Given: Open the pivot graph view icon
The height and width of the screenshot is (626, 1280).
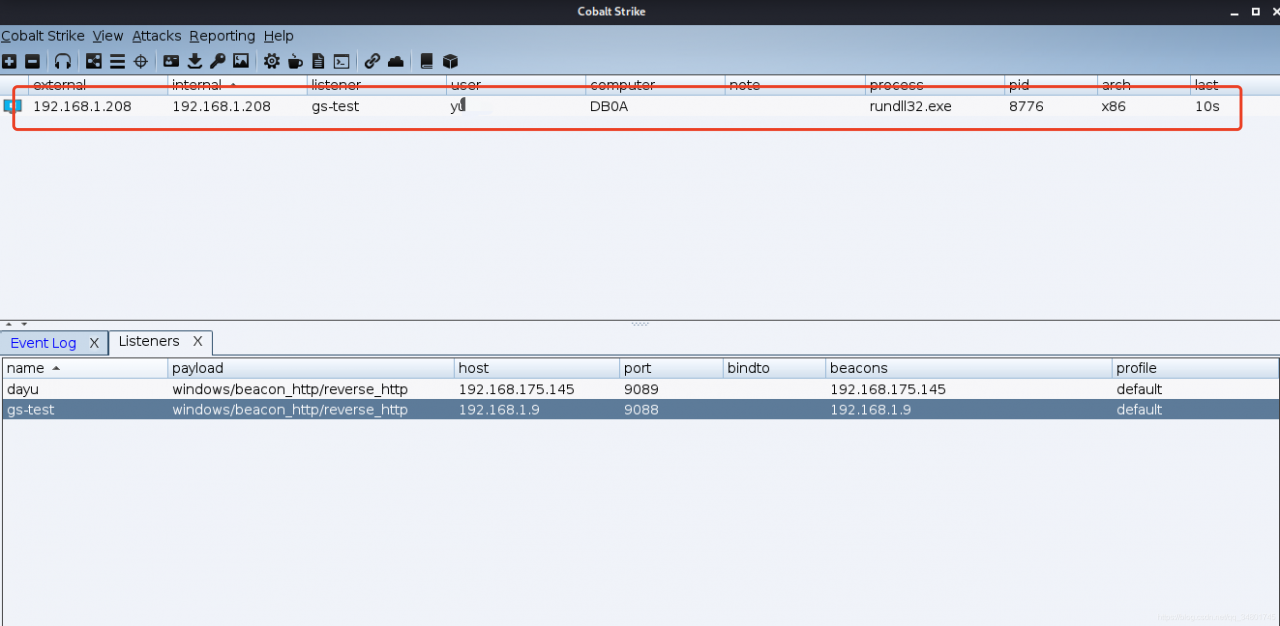Looking at the screenshot, I should pyautogui.click(x=93, y=61).
